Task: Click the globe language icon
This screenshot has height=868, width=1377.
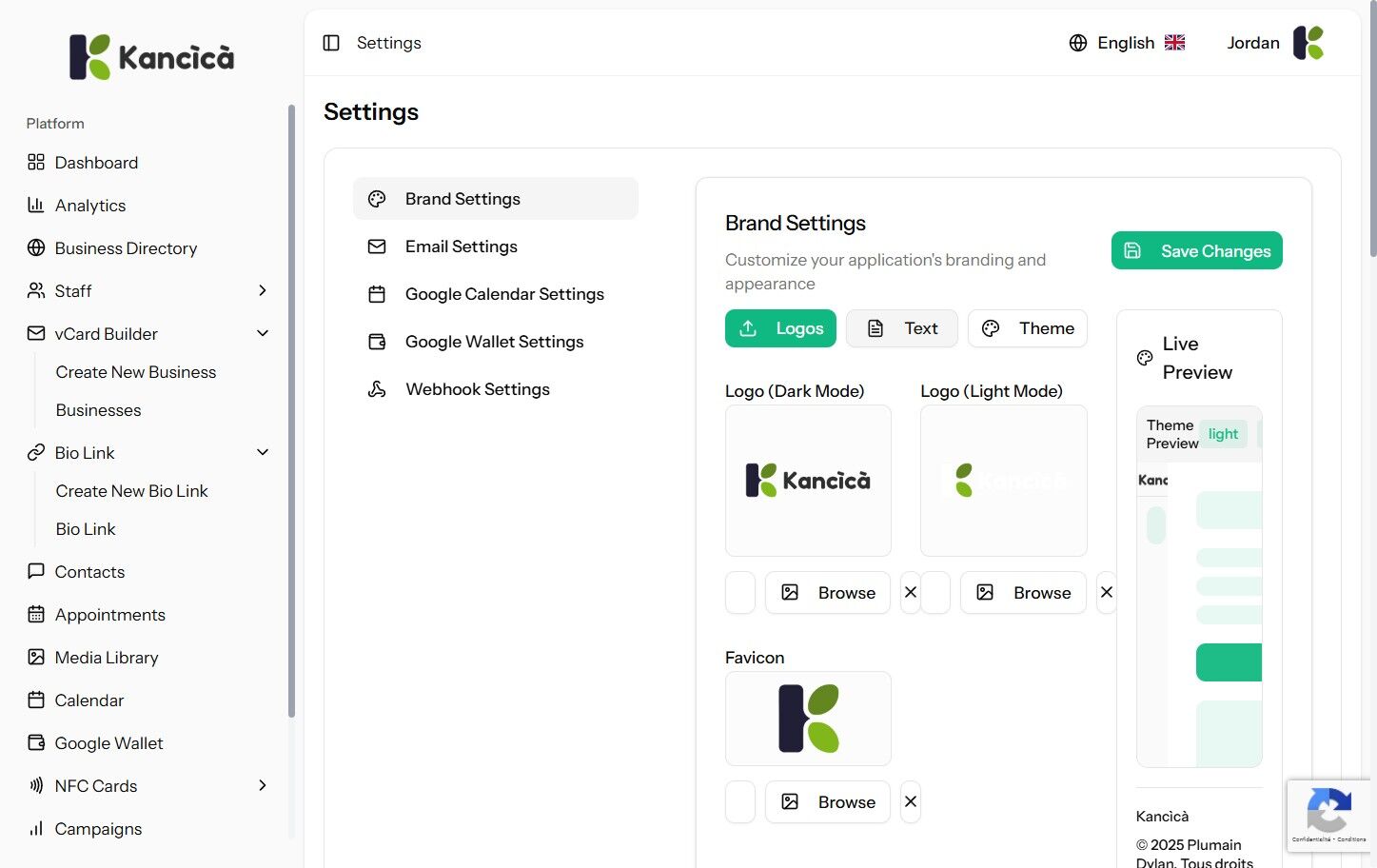Action: coord(1077,43)
